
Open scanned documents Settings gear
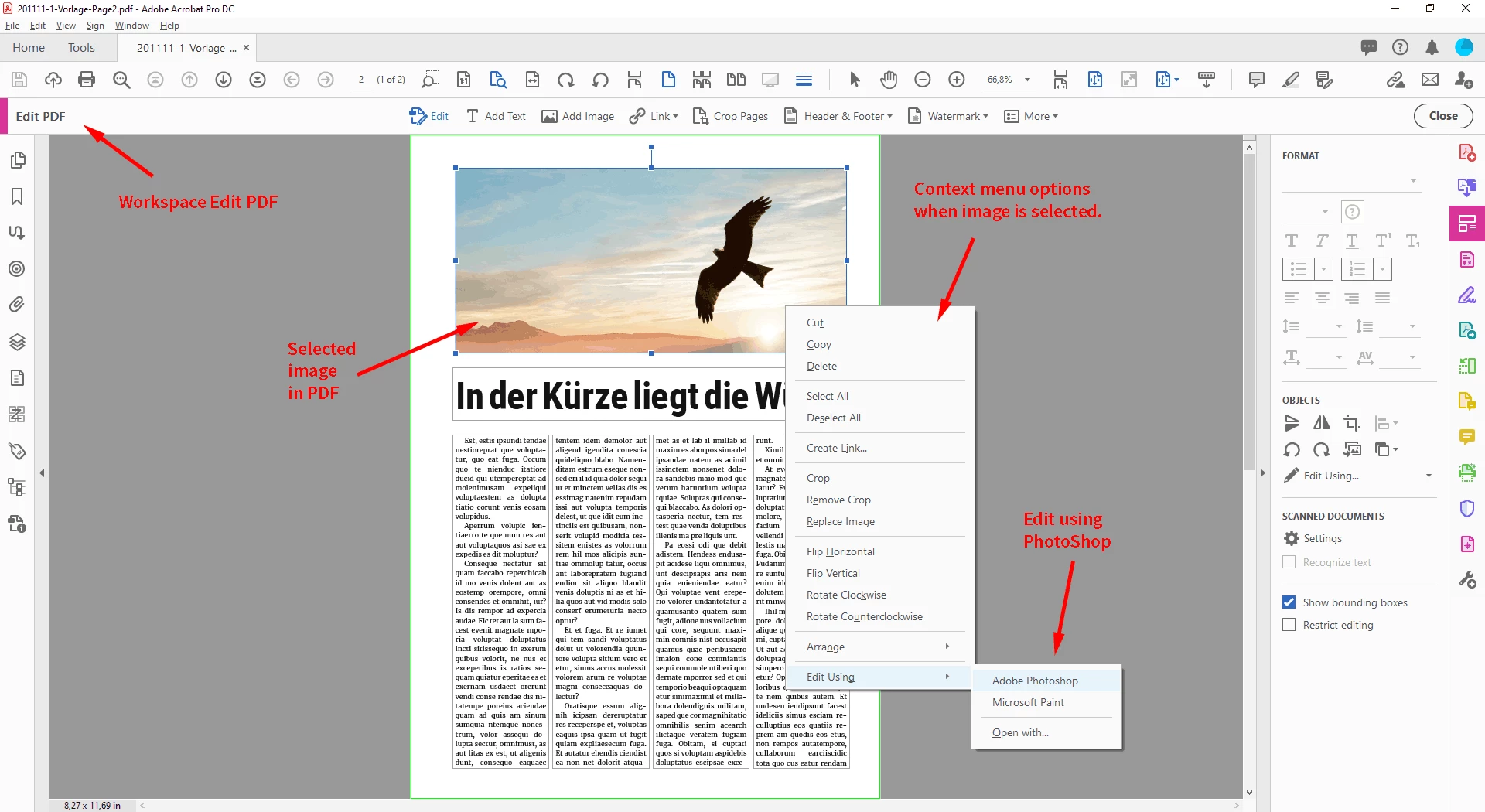pos(1292,538)
